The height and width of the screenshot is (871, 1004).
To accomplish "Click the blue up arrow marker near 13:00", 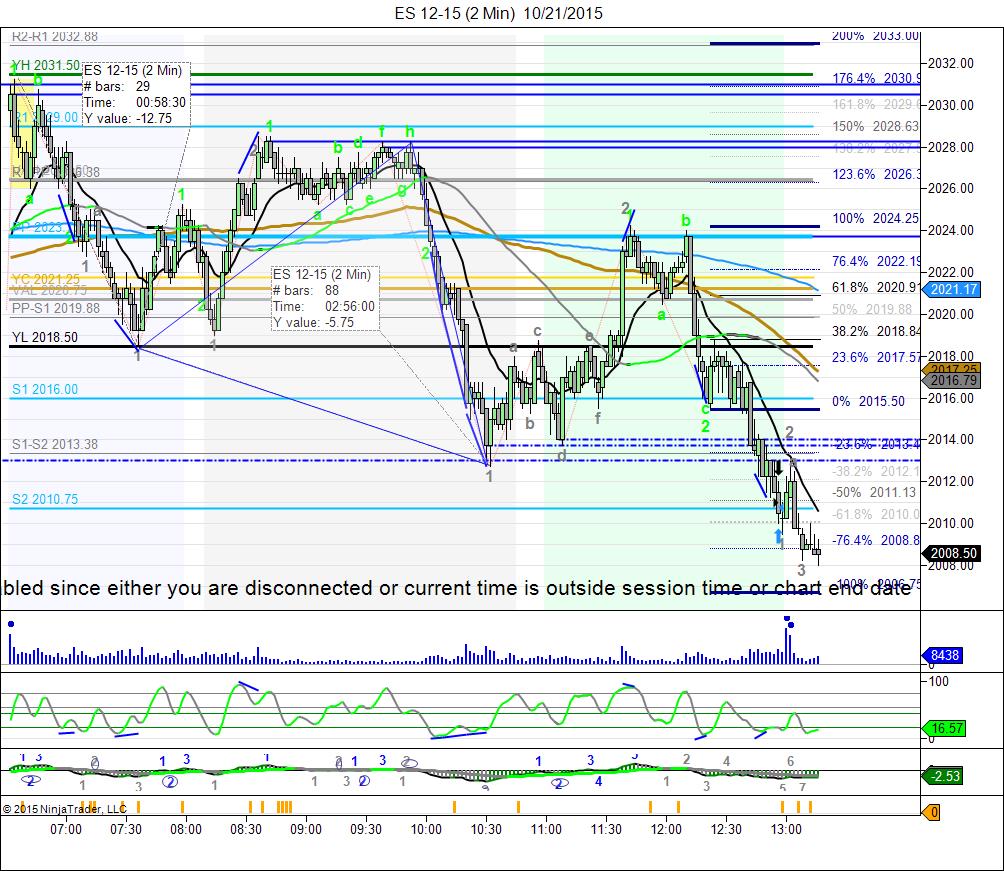I will (779, 536).
